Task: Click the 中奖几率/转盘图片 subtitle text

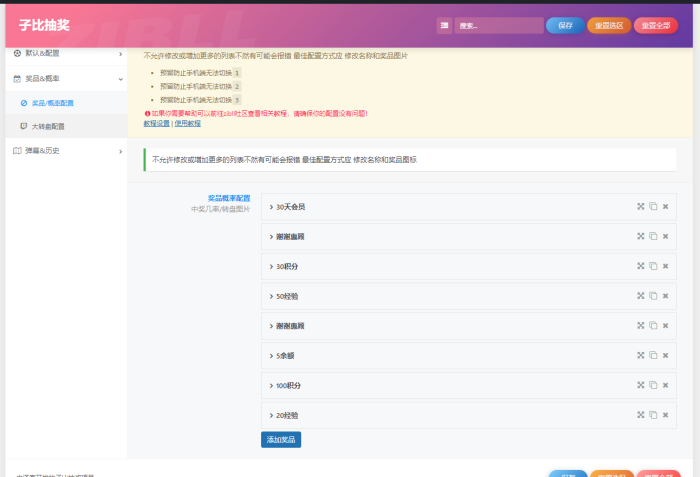Action: coord(221,209)
